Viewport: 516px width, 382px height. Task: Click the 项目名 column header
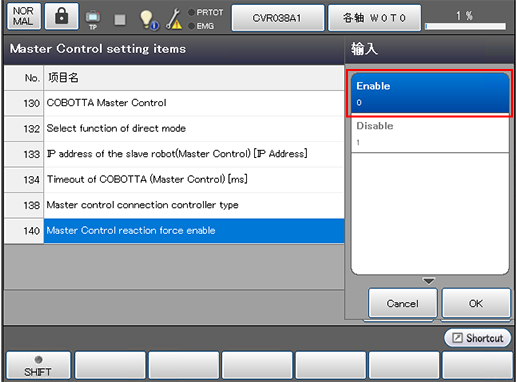pyautogui.click(x=194, y=78)
